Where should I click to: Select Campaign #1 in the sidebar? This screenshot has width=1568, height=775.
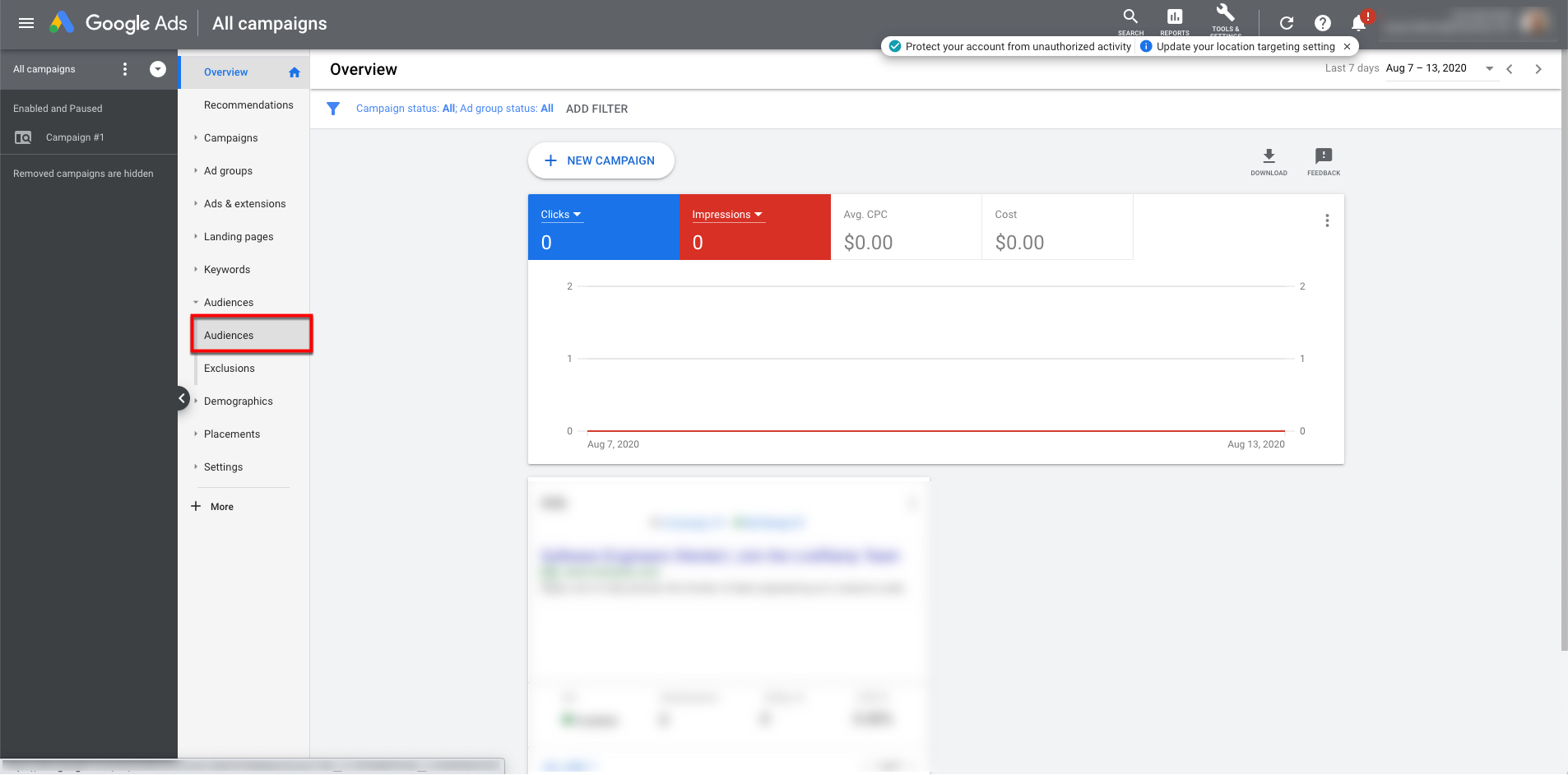[x=75, y=137]
